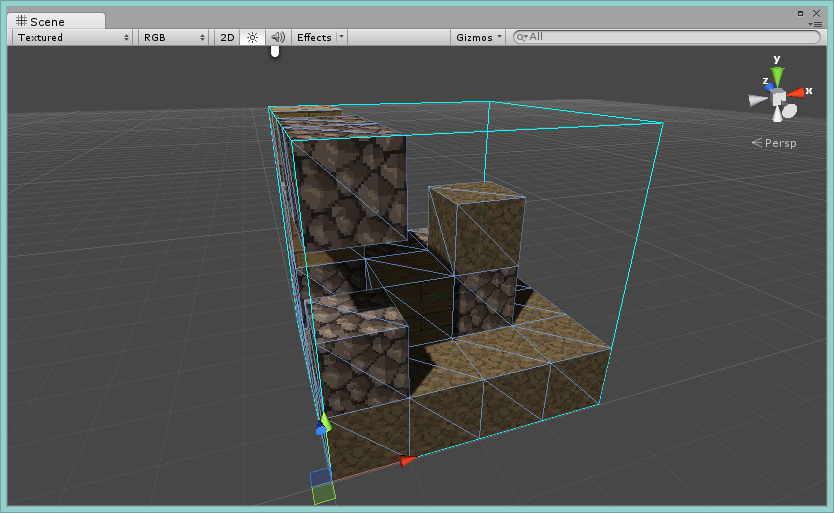Click the green Y axis cone on orientation gizmo
The image size is (834, 513).
click(x=777, y=75)
